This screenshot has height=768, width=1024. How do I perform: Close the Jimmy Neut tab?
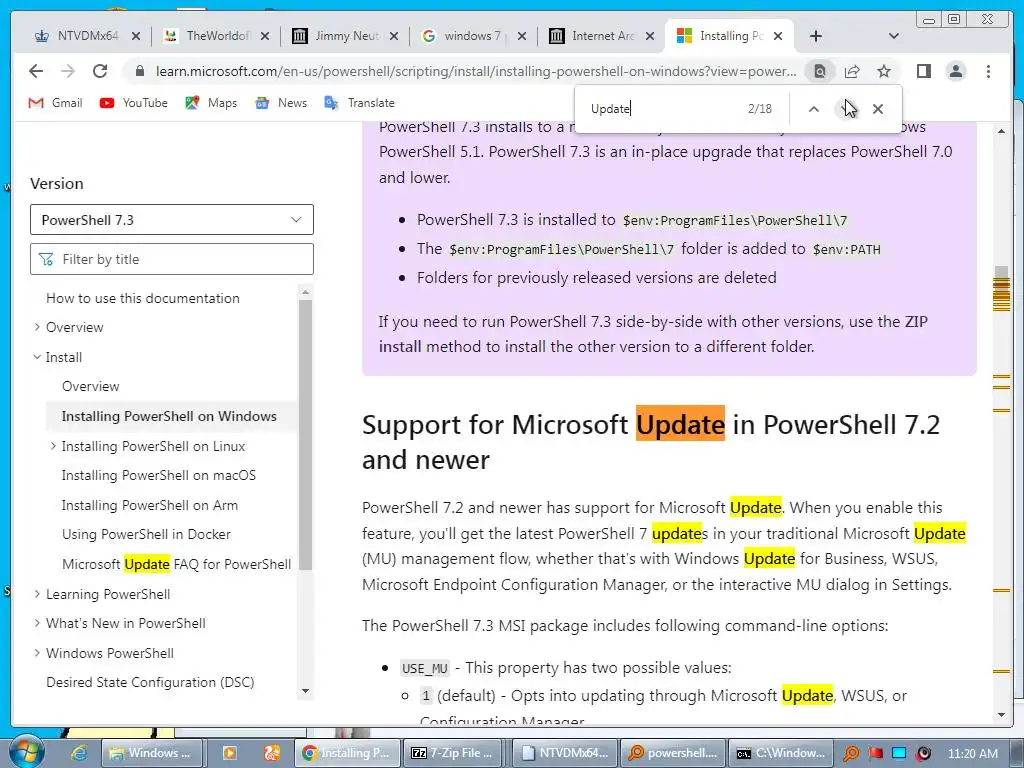(394, 36)
